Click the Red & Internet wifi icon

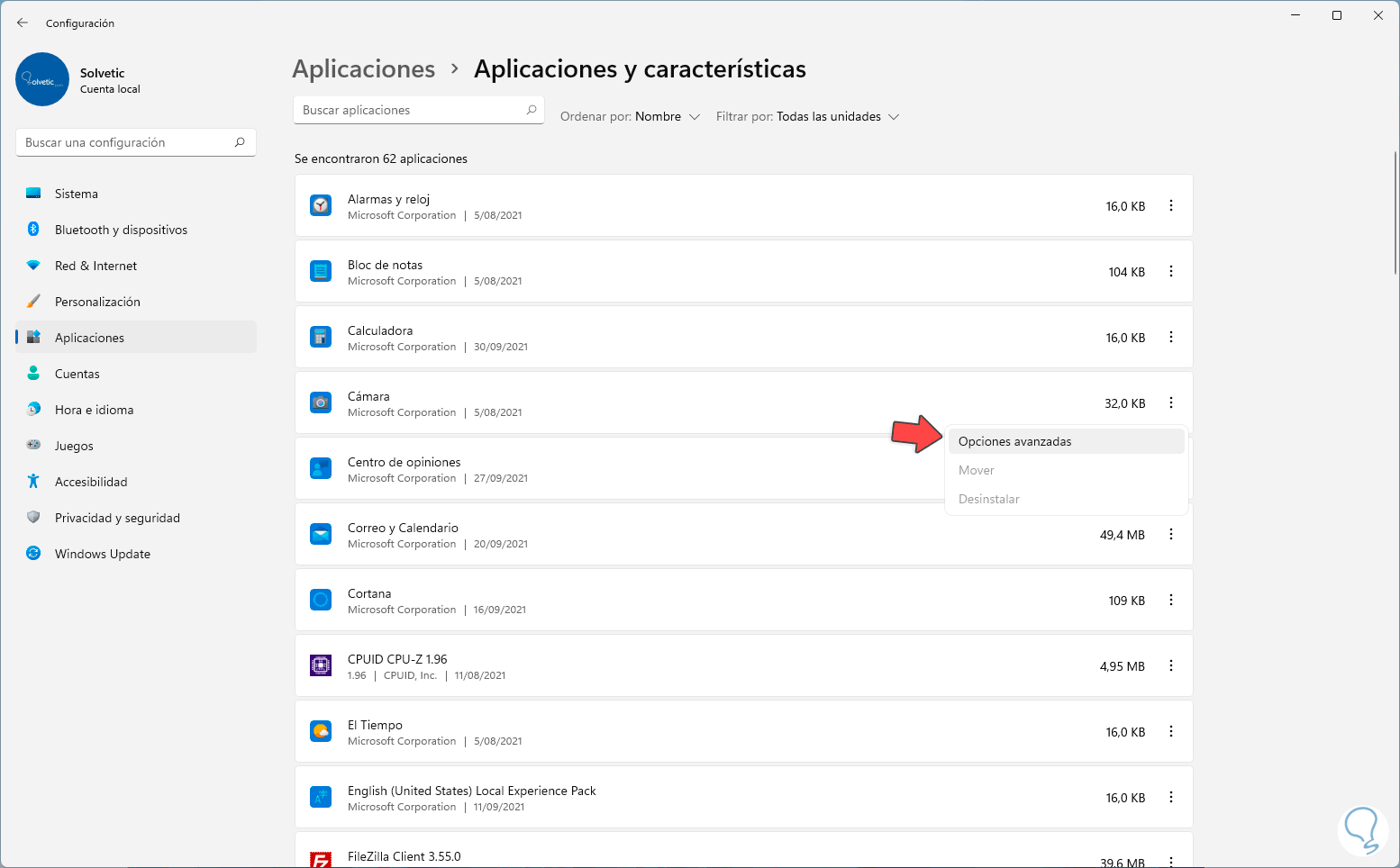coord(33,266)
